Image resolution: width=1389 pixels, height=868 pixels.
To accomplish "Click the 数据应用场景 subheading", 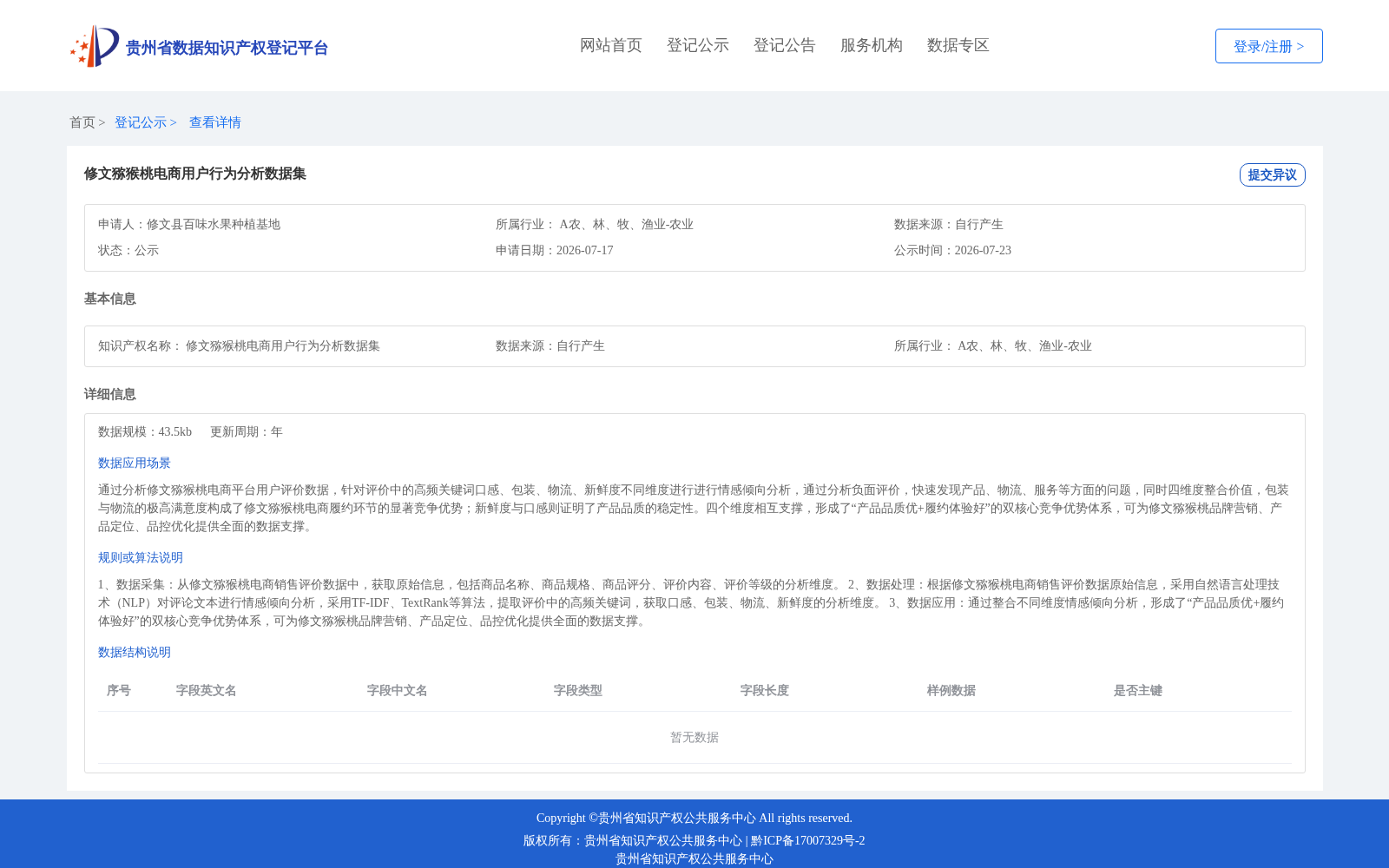I will click(x=135, y=463).
